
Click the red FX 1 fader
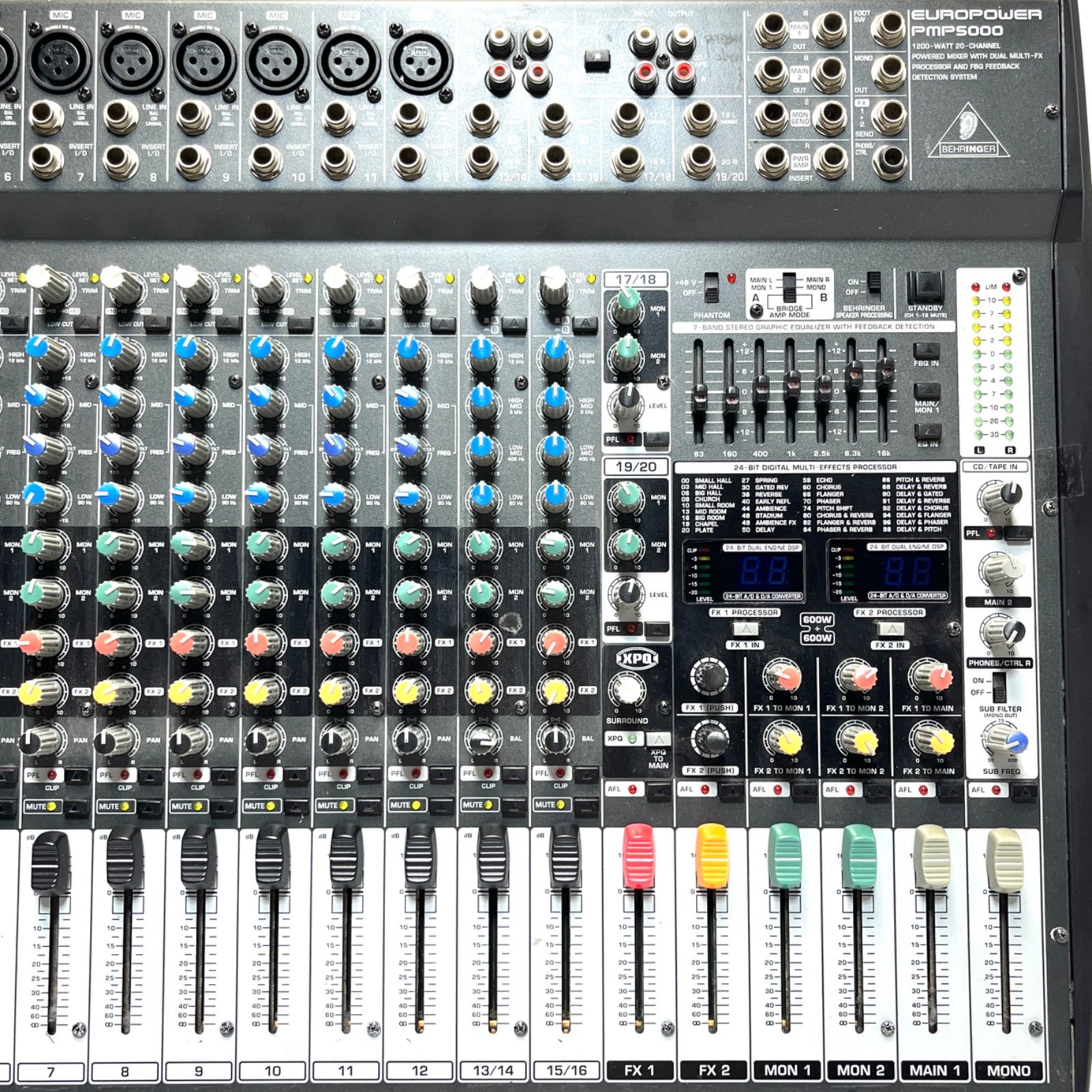(x=639, y=857)
